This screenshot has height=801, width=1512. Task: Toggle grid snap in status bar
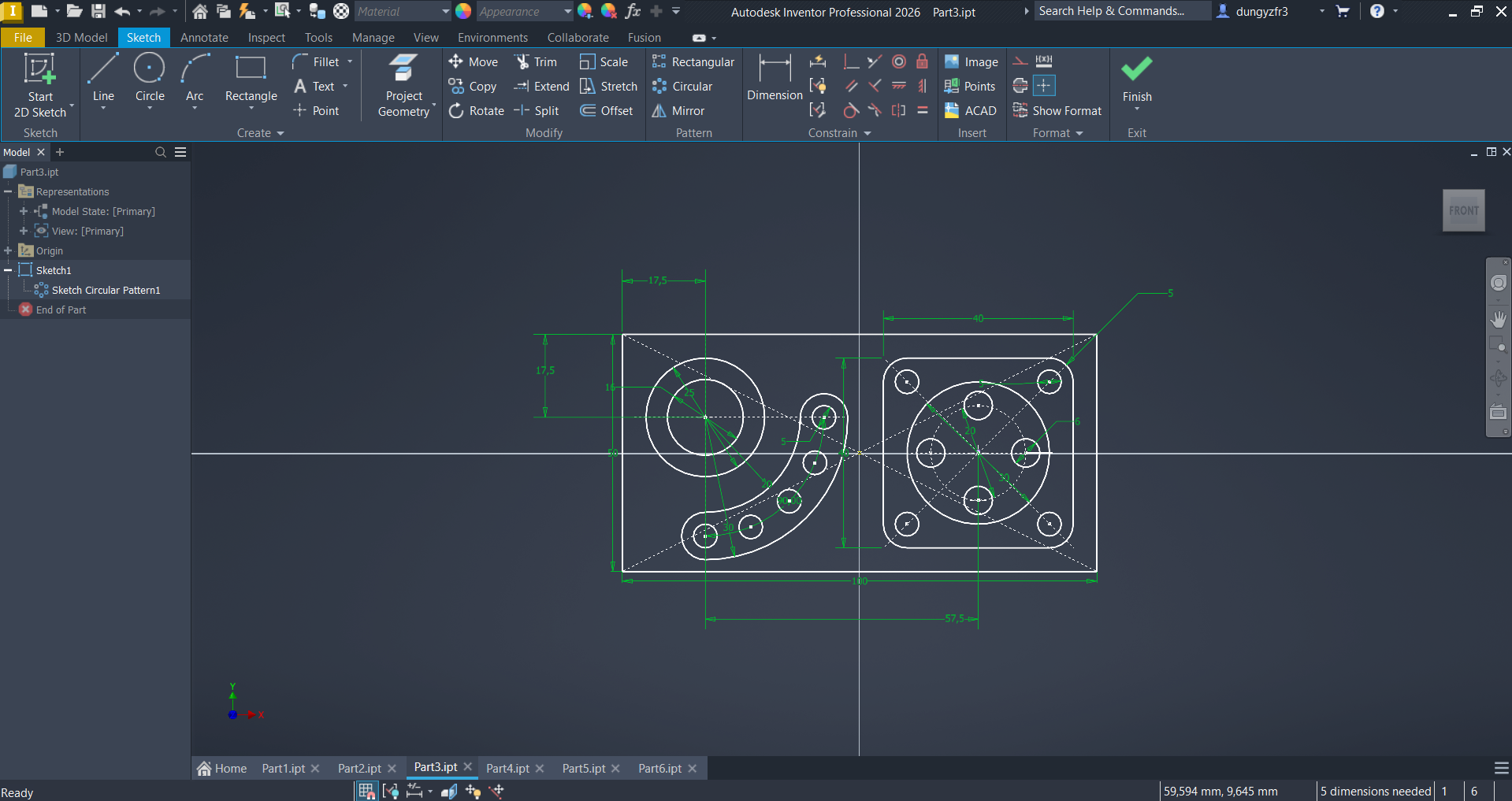point(366,791)
